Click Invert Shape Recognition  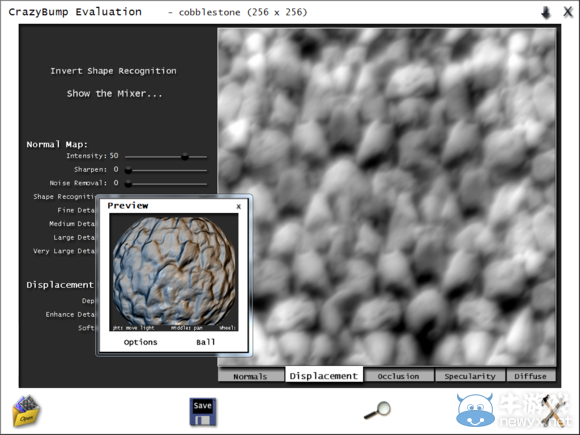click(x=113, y=71)
